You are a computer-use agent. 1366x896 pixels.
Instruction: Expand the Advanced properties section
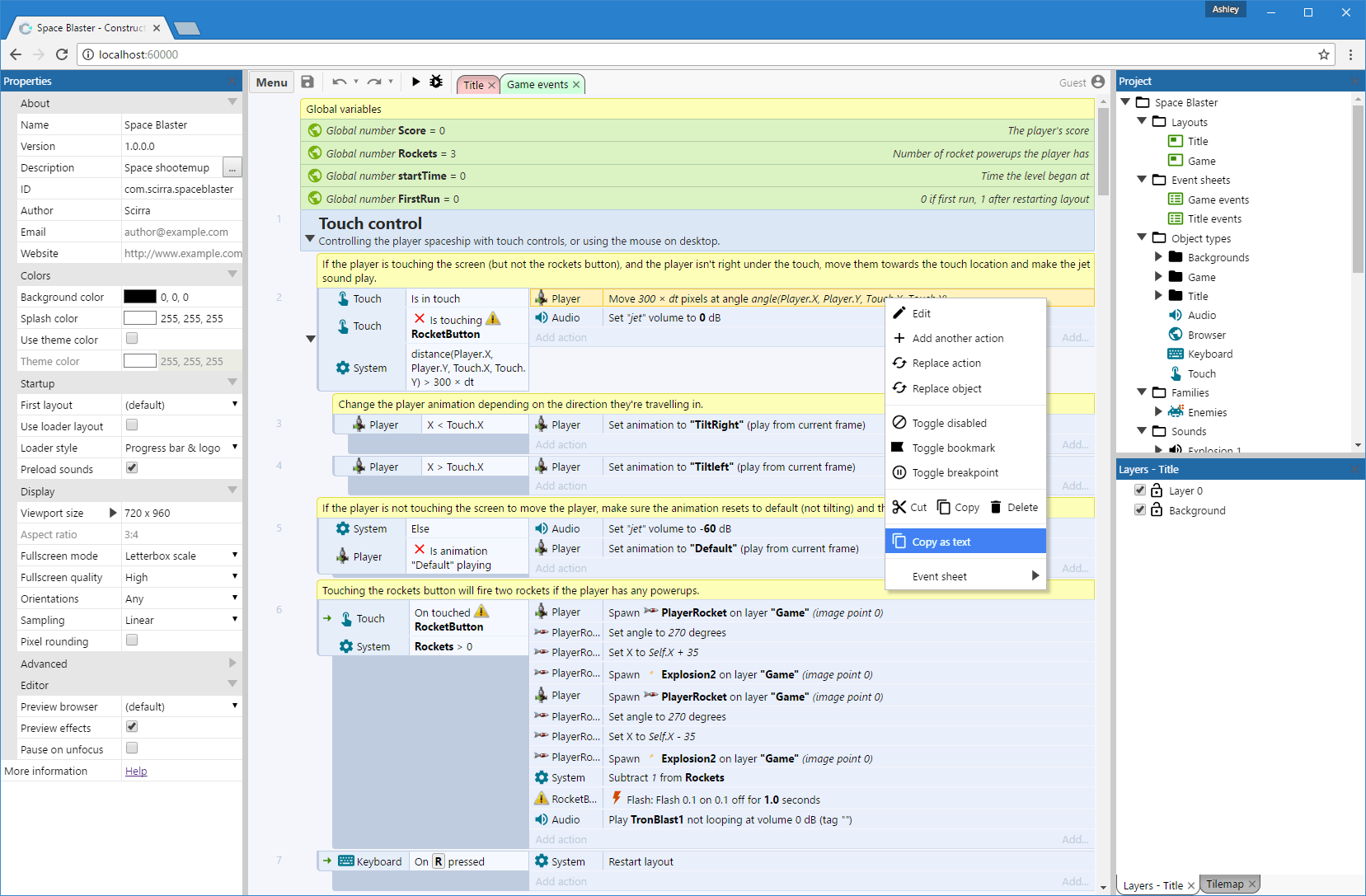(232, 664)
